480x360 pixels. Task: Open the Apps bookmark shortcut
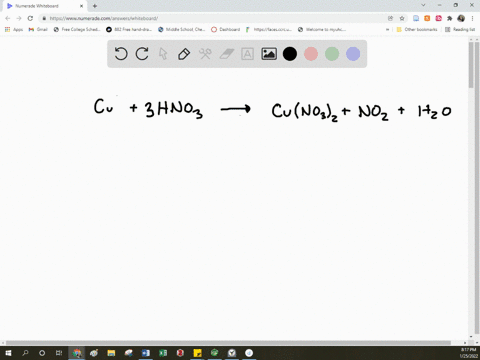(x=14, y=29)
